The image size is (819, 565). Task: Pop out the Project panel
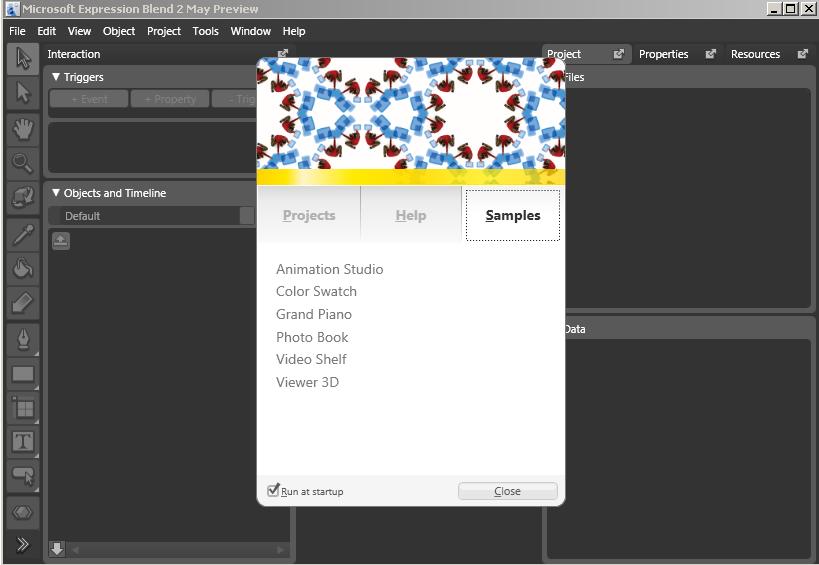(618, 54)
